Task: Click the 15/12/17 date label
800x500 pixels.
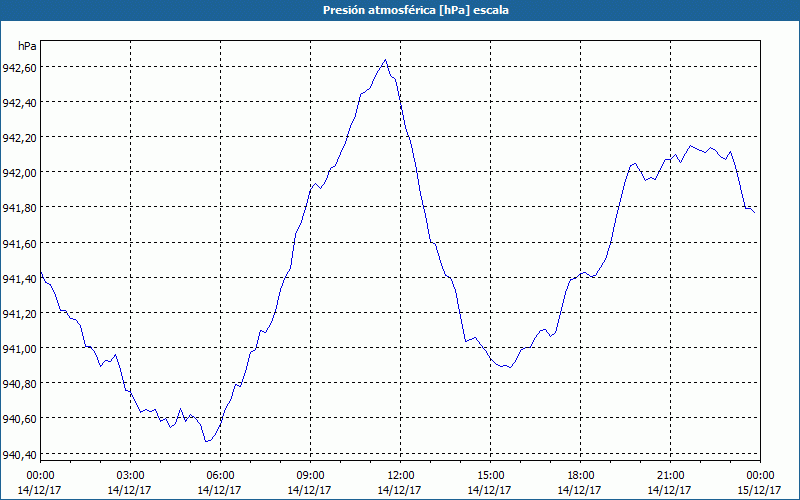Action: coord(759,490)
